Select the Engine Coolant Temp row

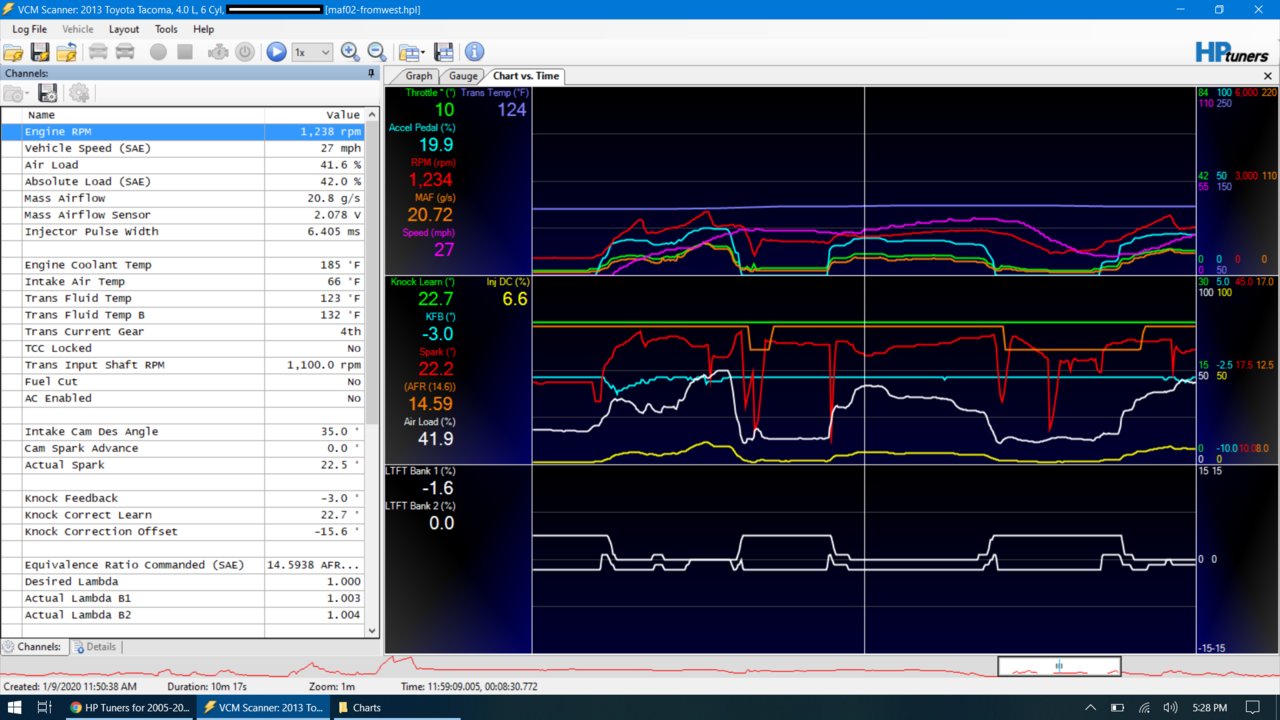point(183,265)
